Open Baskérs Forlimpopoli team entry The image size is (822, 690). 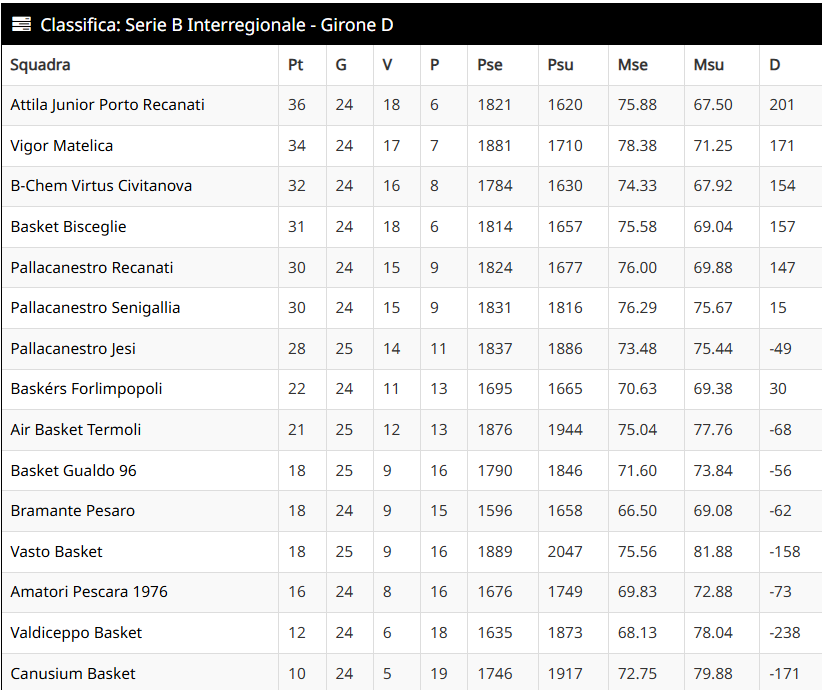[x=86, y=389]
